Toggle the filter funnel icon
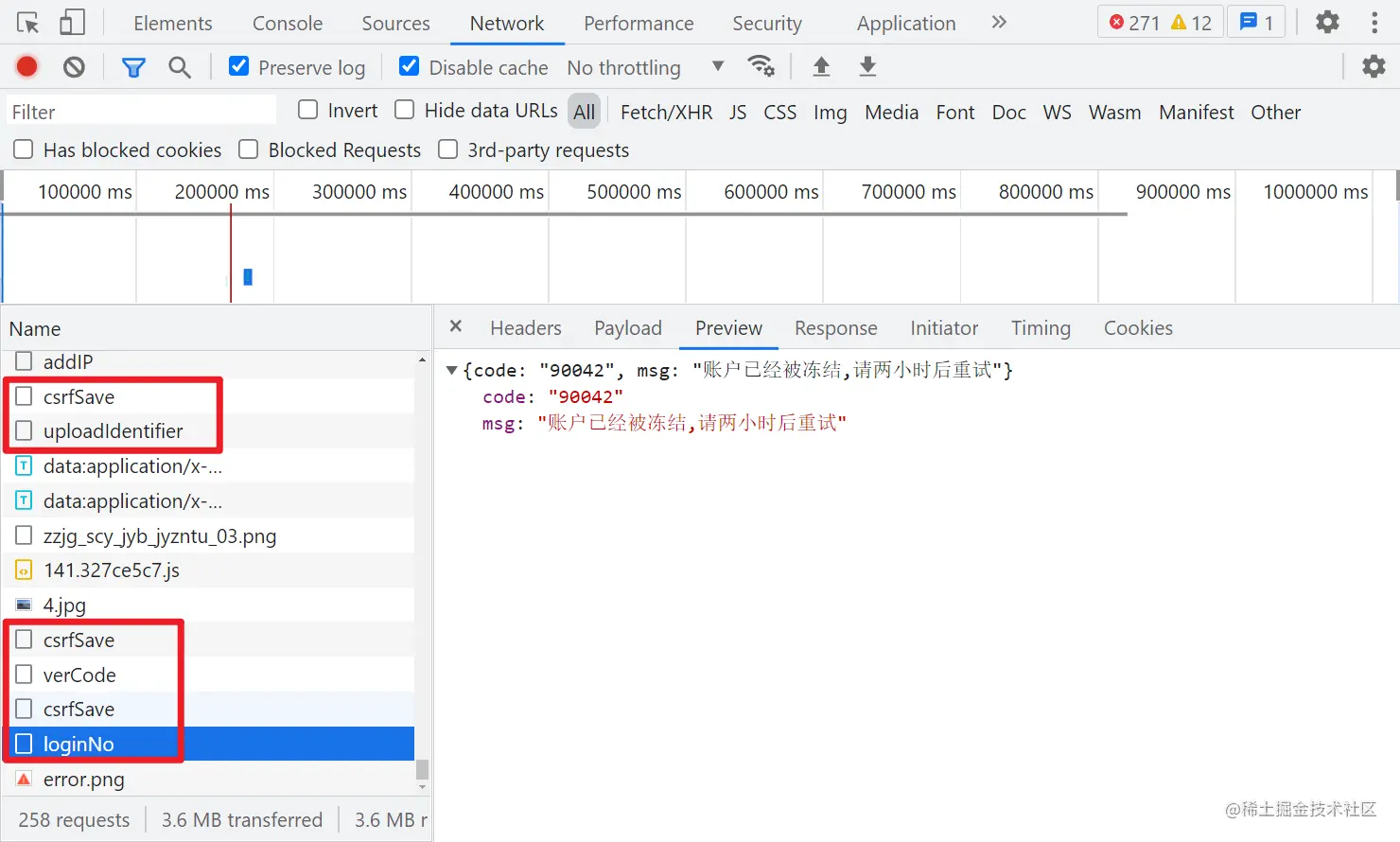The height and width of the screenshot is (842, 1400). [x=133, y=66]
